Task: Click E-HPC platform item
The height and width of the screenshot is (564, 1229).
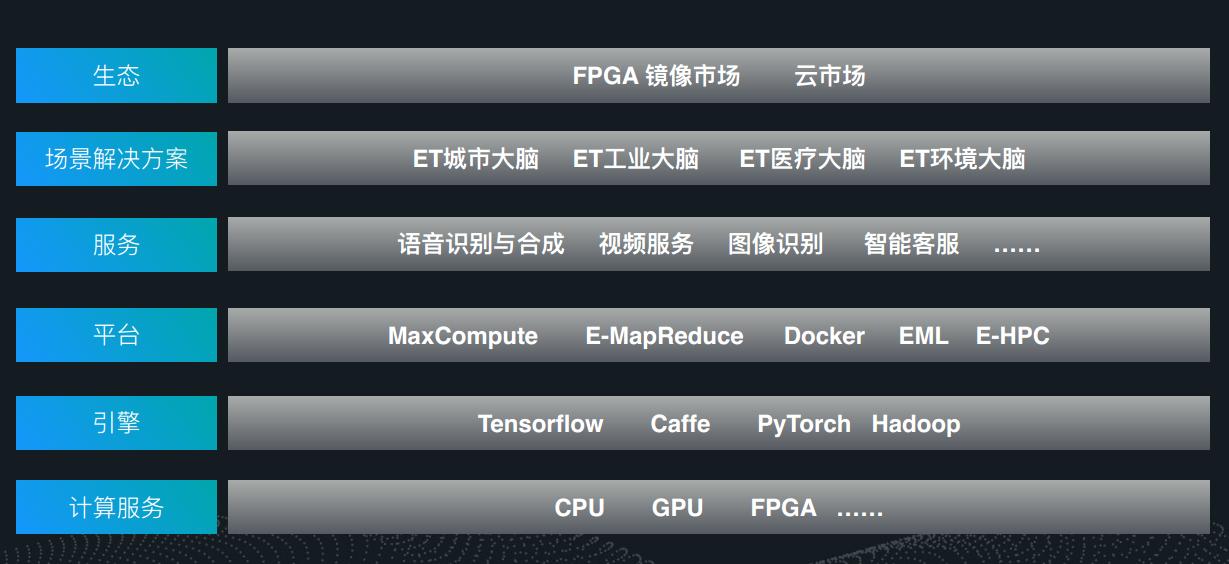Action: coord(1013,336)
